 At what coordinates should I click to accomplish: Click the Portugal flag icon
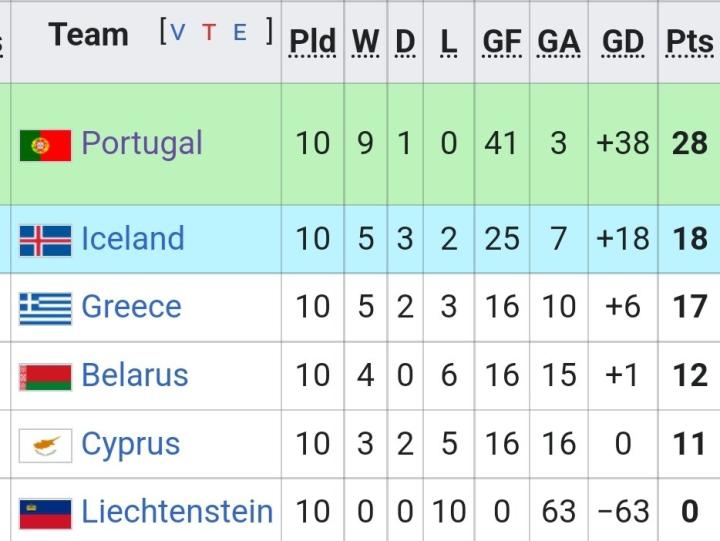45,145
